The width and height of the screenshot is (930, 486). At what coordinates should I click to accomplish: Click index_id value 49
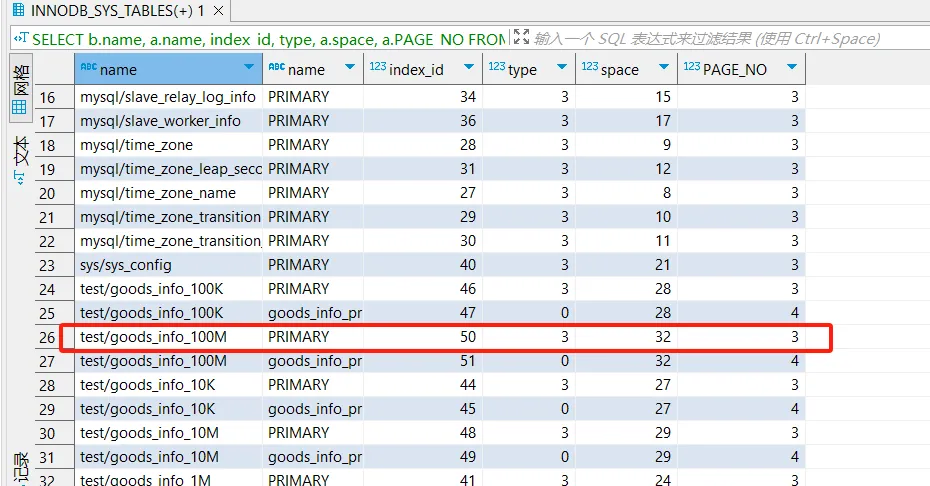[423, 457]
